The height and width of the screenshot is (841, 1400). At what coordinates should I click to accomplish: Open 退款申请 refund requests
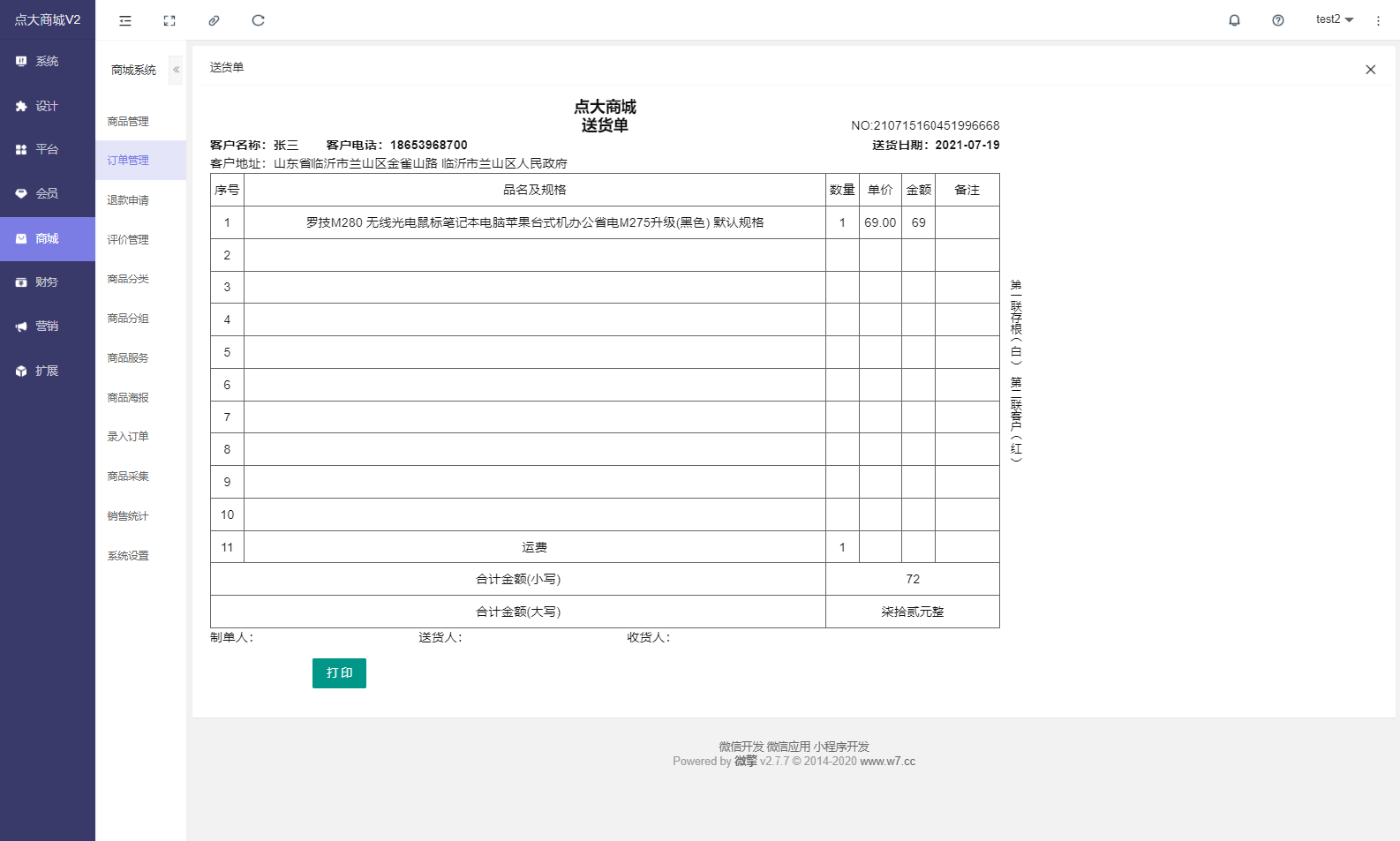[128, 200]
